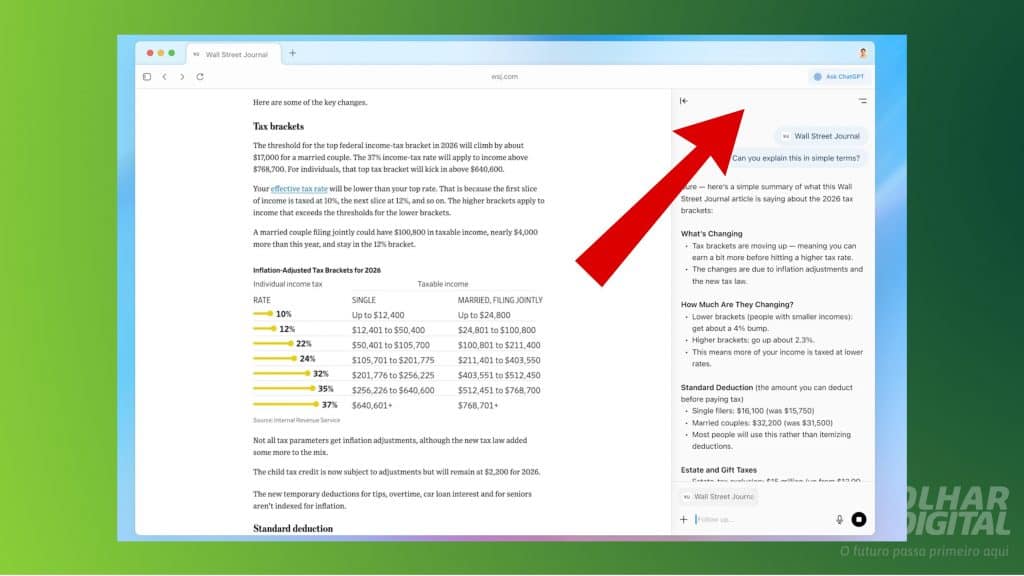
Task: Focus the Follow up message field
Action: [x=760, y=519]
